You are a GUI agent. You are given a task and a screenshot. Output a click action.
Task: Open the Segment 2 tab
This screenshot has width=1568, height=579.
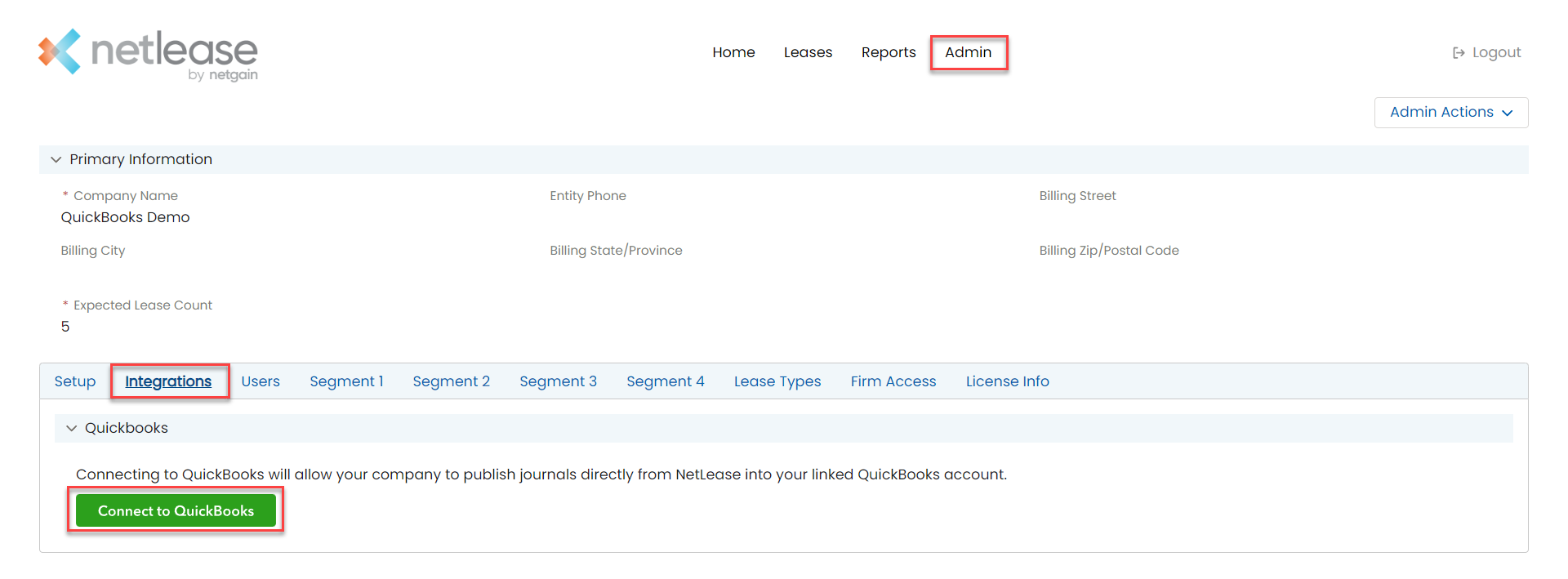click(x=452, y=381)
